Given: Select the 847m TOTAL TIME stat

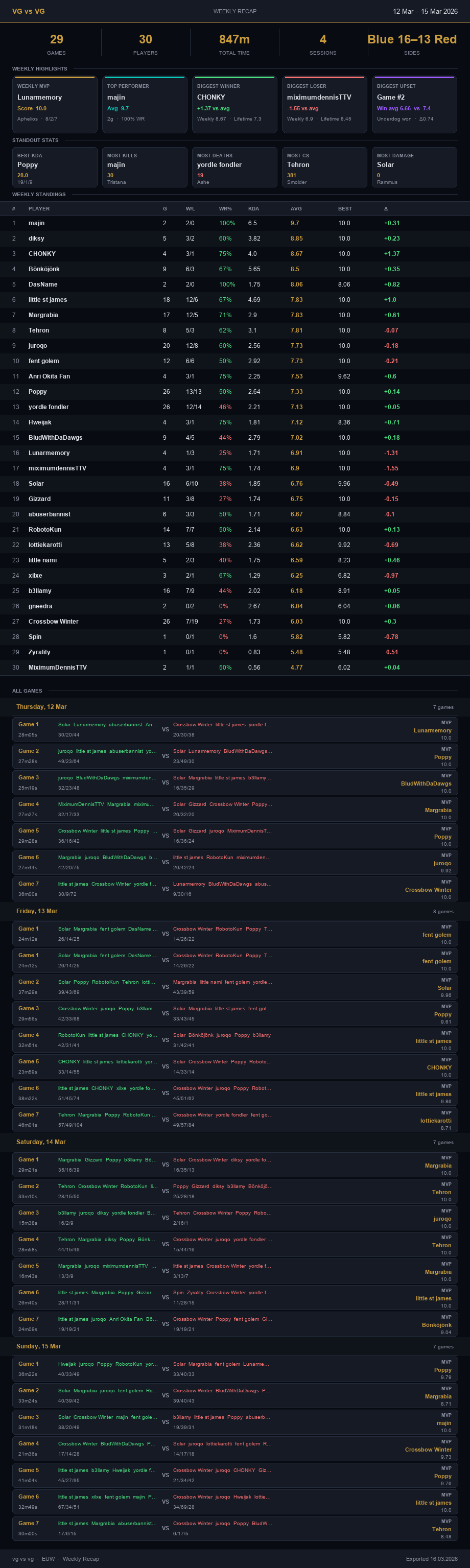Looking at the screenshot, I should 234,44.
